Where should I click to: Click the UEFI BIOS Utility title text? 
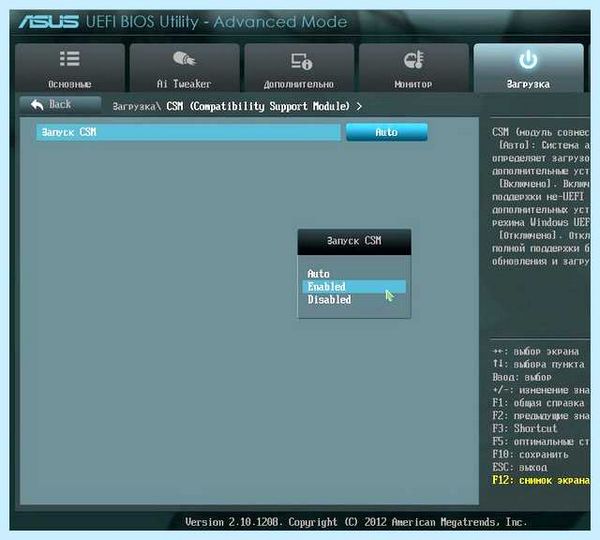(216, 22)
